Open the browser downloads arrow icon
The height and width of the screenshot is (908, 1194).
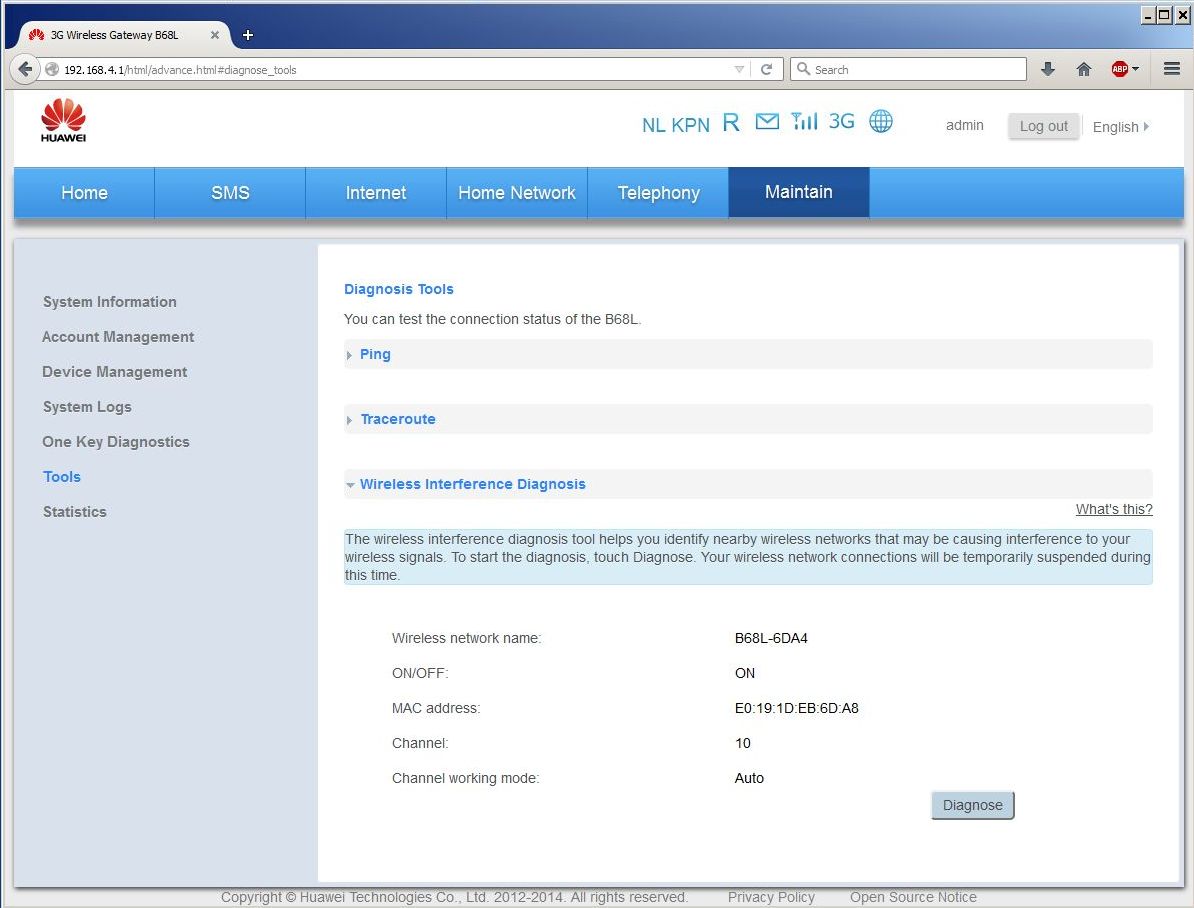(x=1048, y=69)
